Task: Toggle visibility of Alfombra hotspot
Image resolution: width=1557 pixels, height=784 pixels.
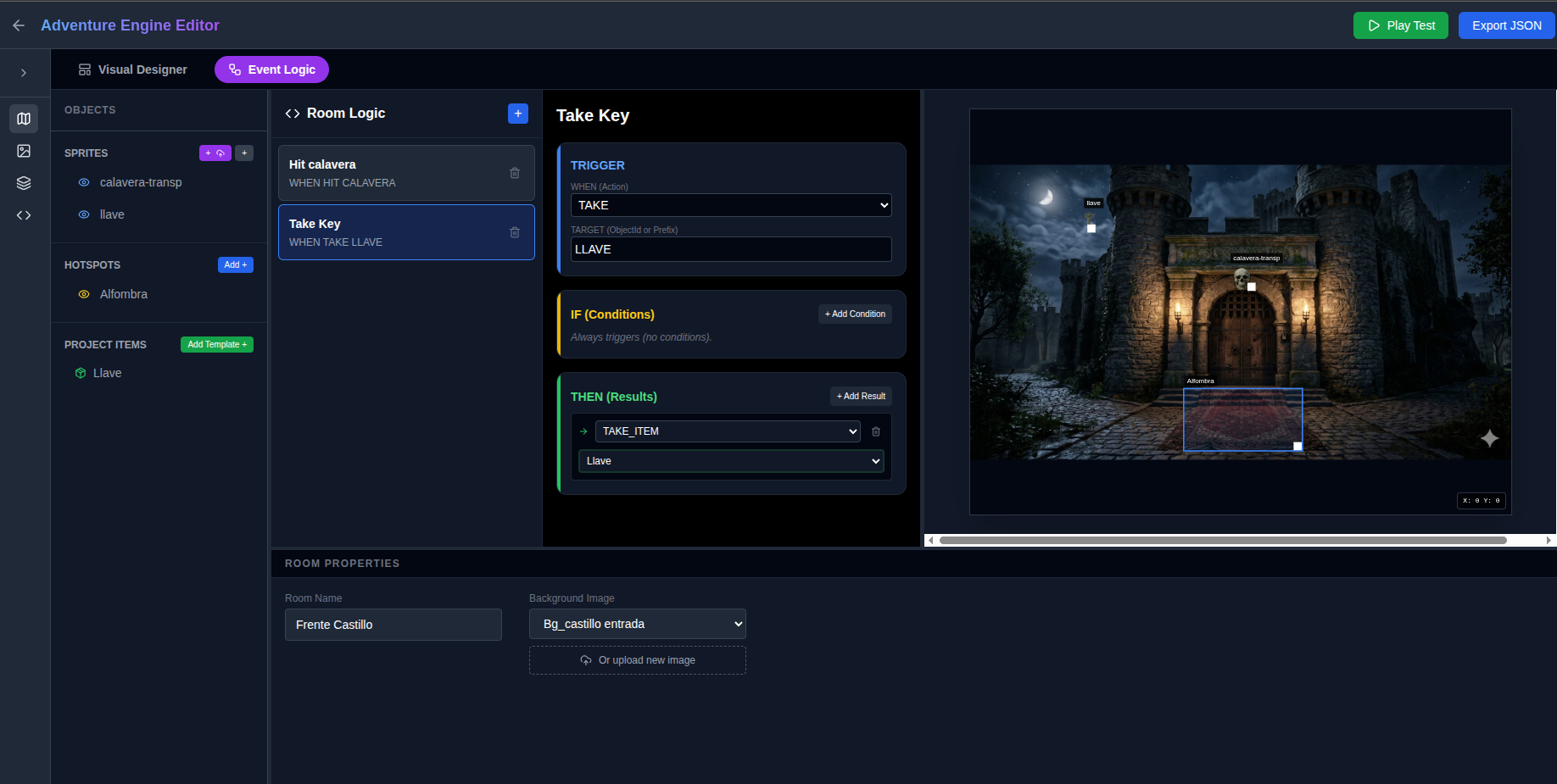Action: coord(84,294)
